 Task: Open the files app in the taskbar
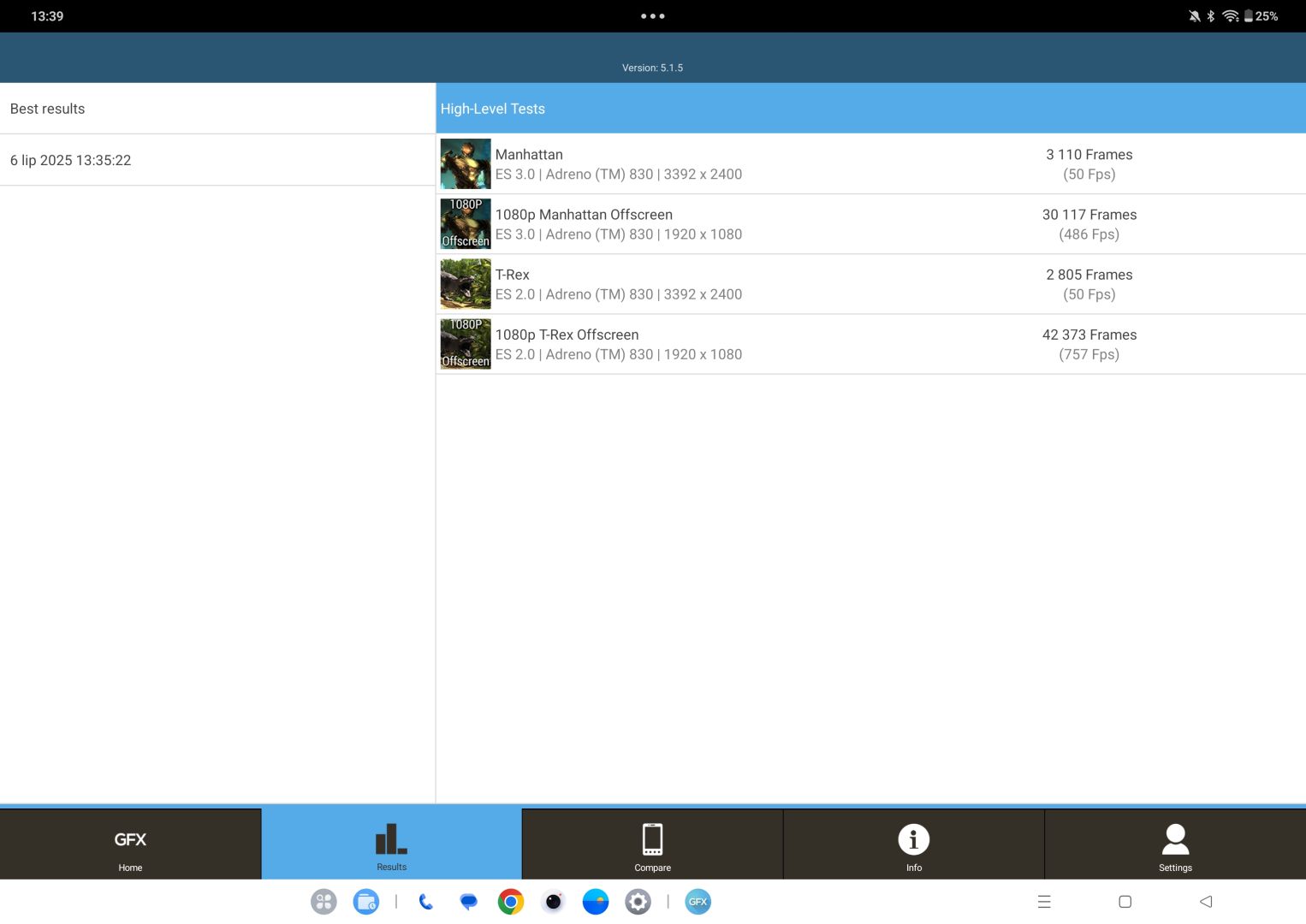pyautogui.click(x=366, y=902)
